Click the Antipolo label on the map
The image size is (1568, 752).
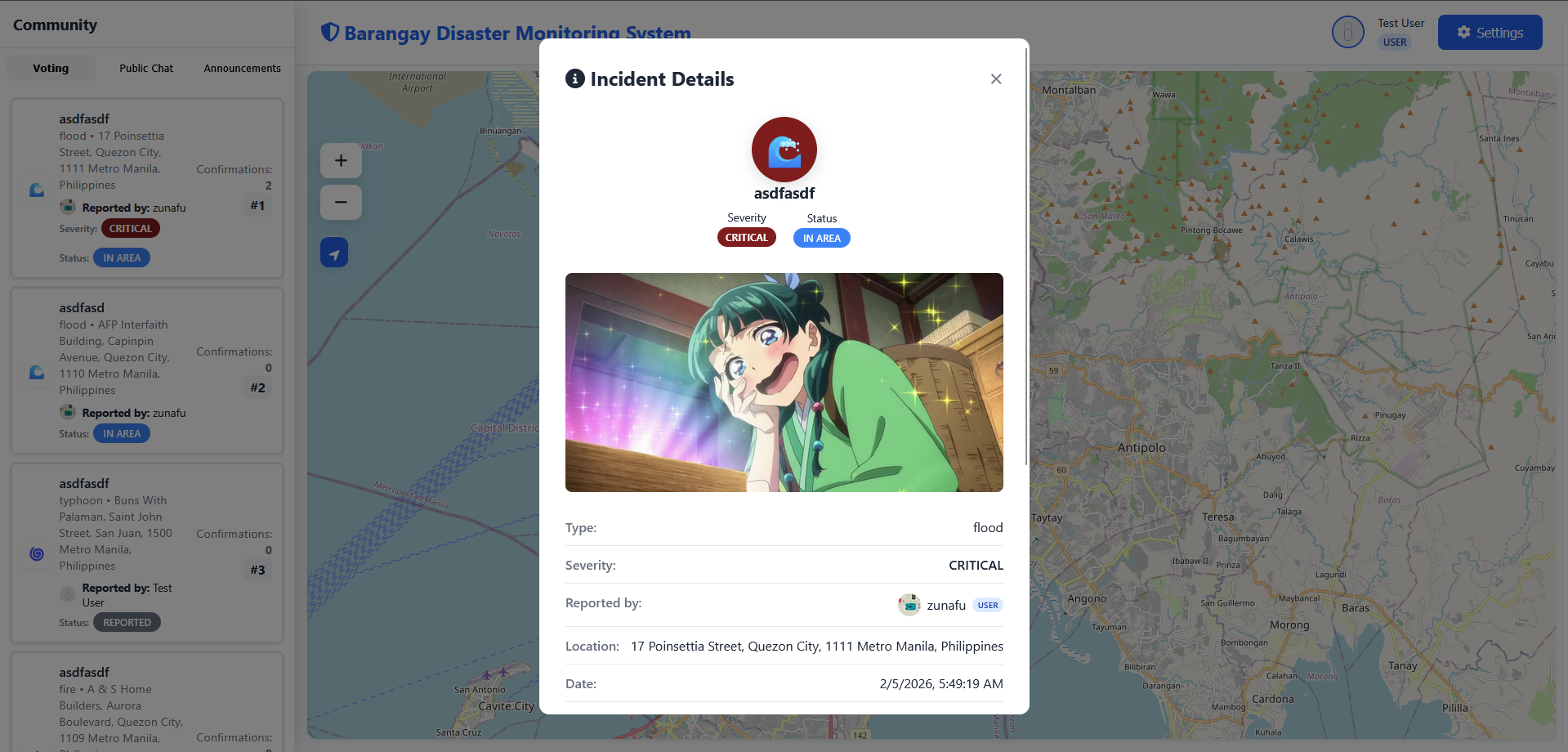pyautogui.click(x=1141, y=448)
